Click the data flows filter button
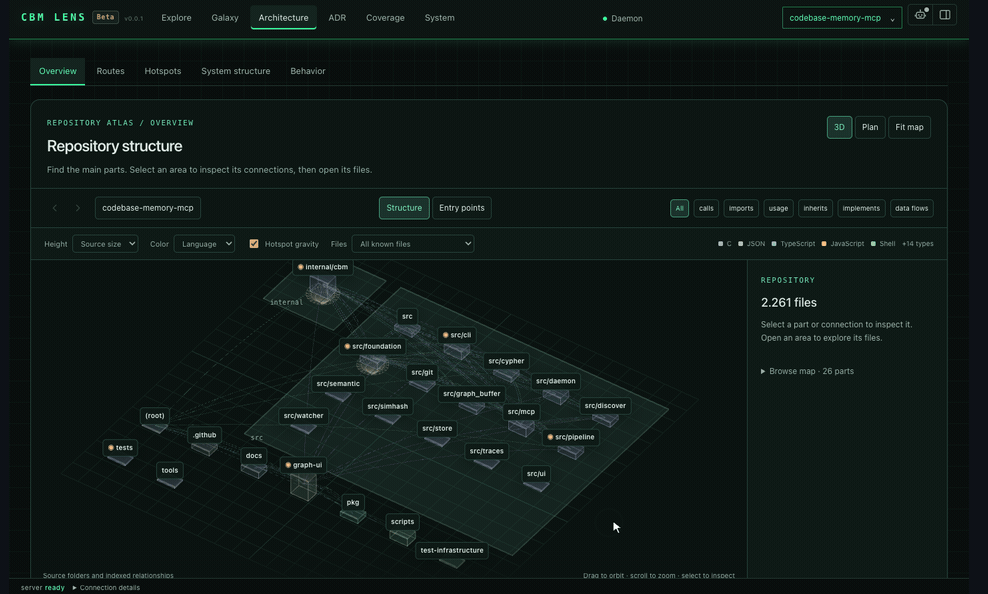The height and width of the screenshot is (594, 988). pyautogui.click(x=912, y=208)
